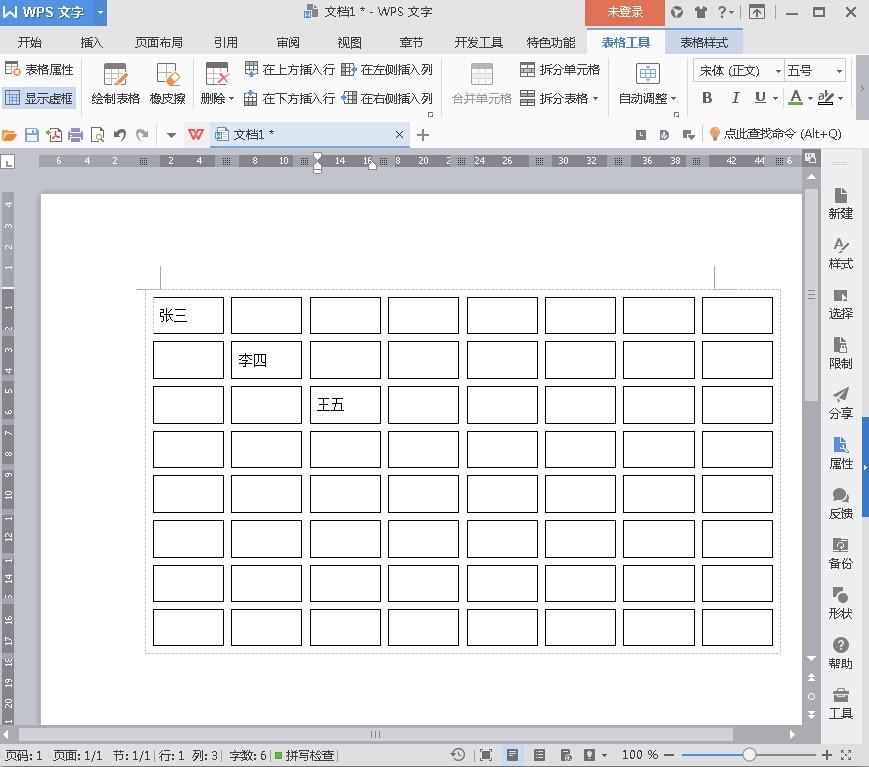
Task: Click the table cell containing 王五
Action: pyautogui.click(x=345, y=405)
